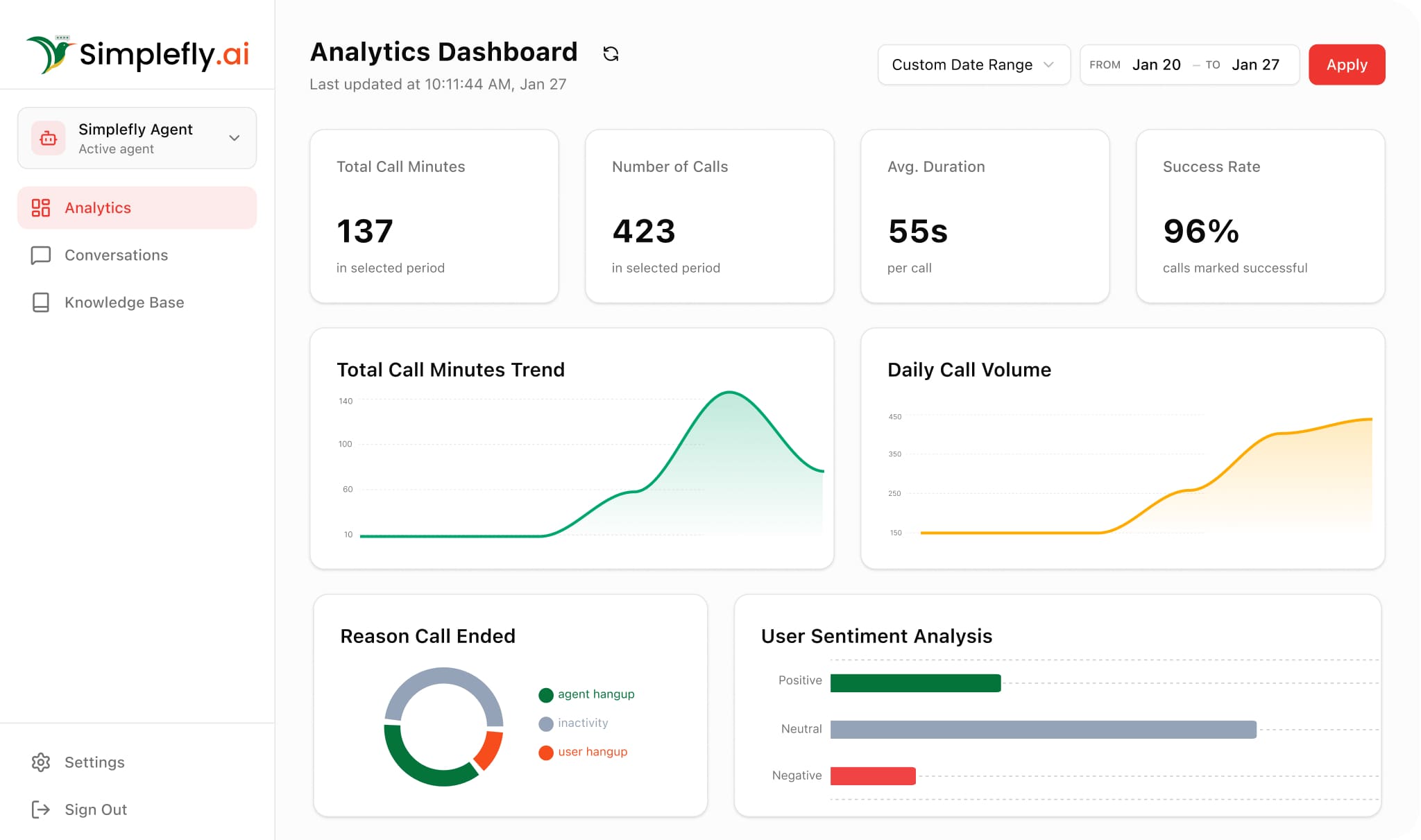This screenshot has width=1421, height=840.
Task: Click the Negative sentiment bar
Action: tap(873, 775)
